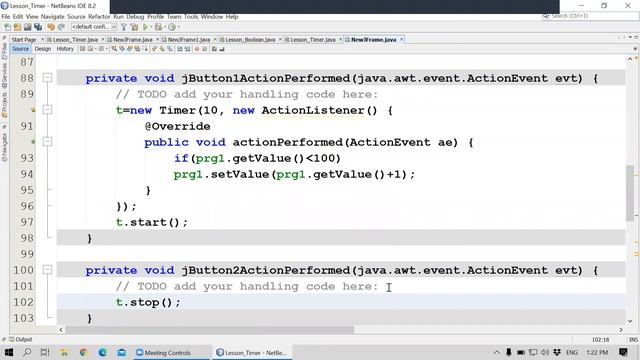Switch to the Start Page tab

(24, 40)
